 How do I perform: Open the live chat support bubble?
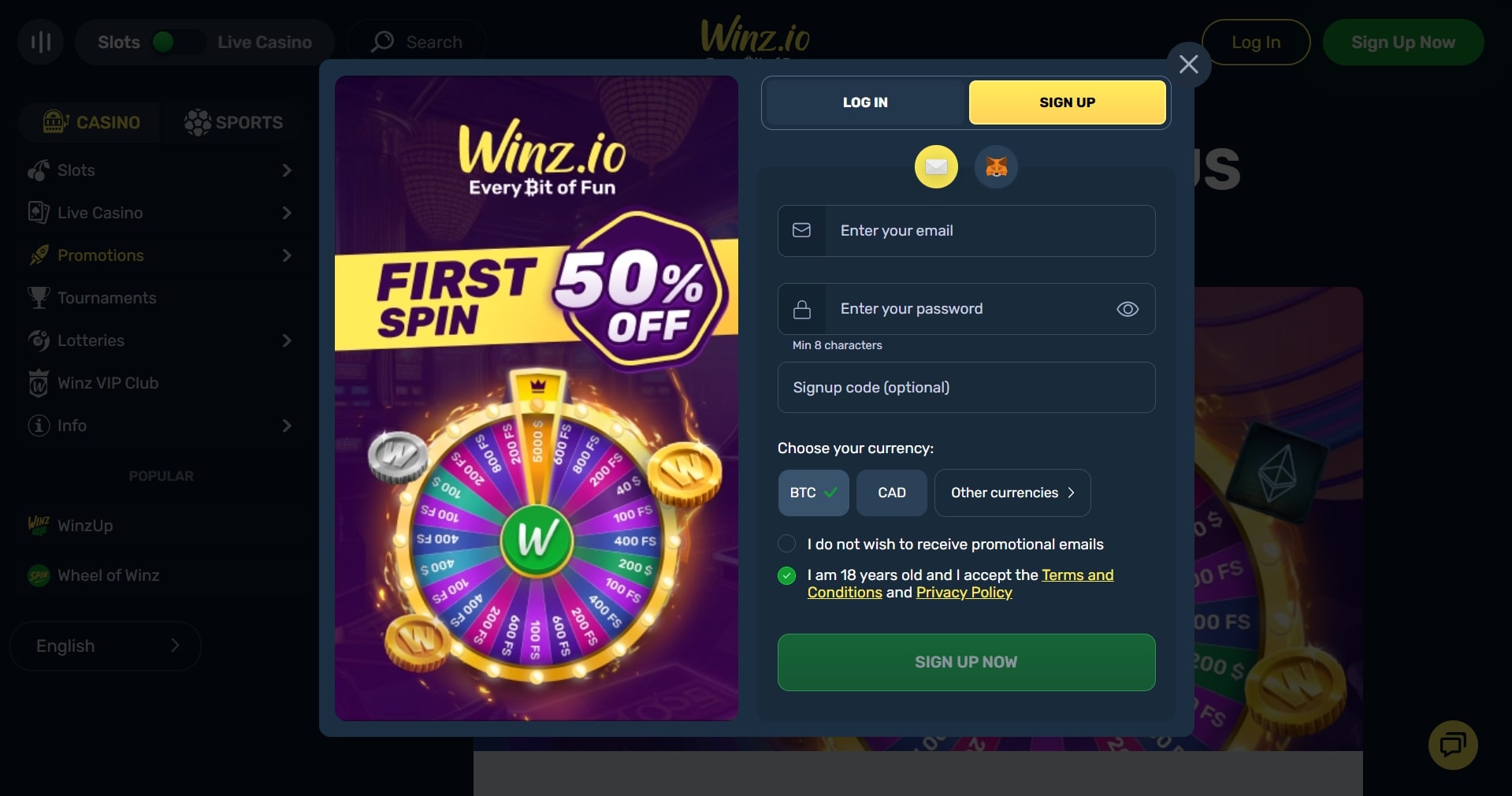[x=1453, y=745]
